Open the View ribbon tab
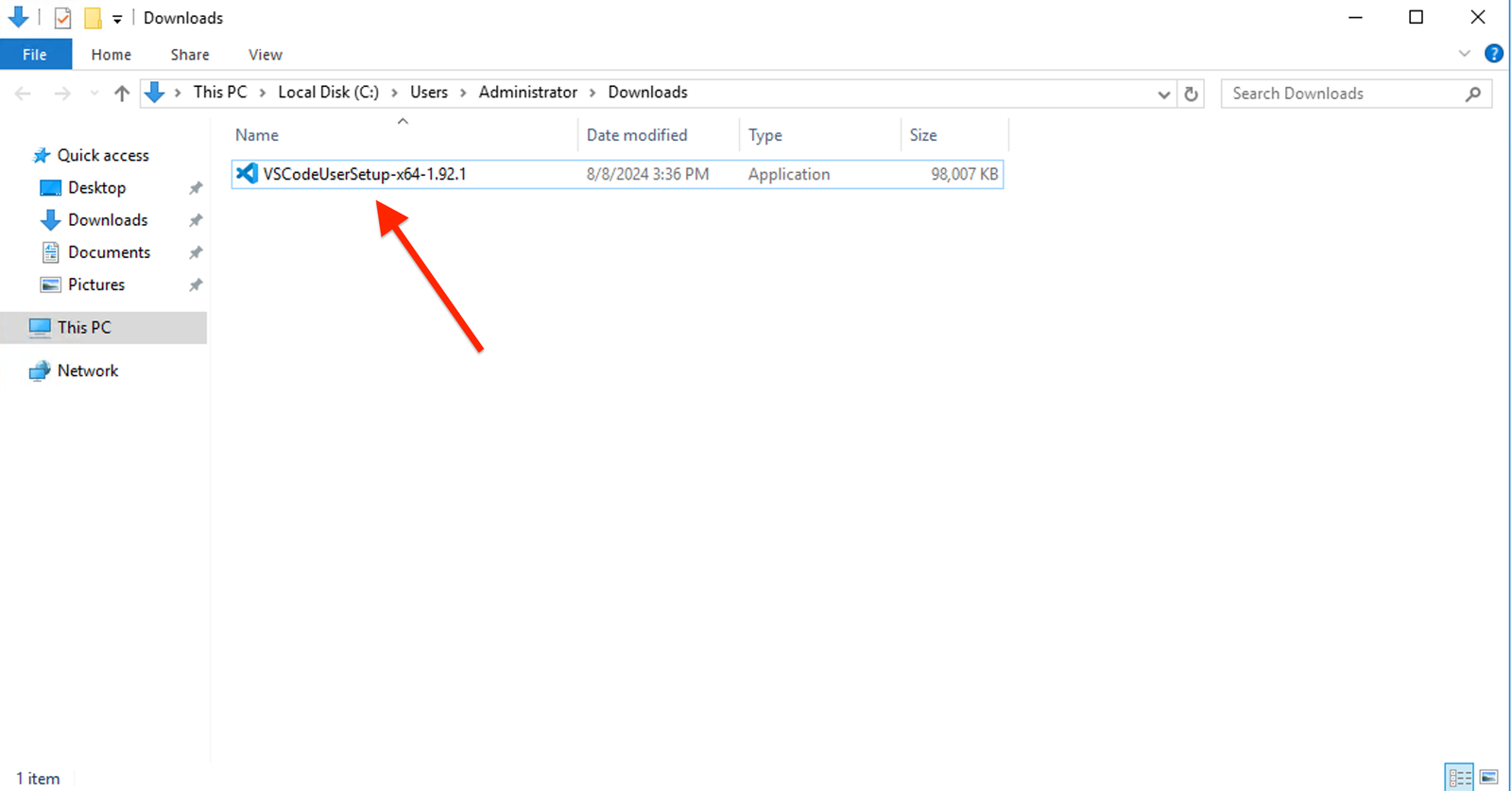Viewport: 1512px width, 791px height. (266, 55)
